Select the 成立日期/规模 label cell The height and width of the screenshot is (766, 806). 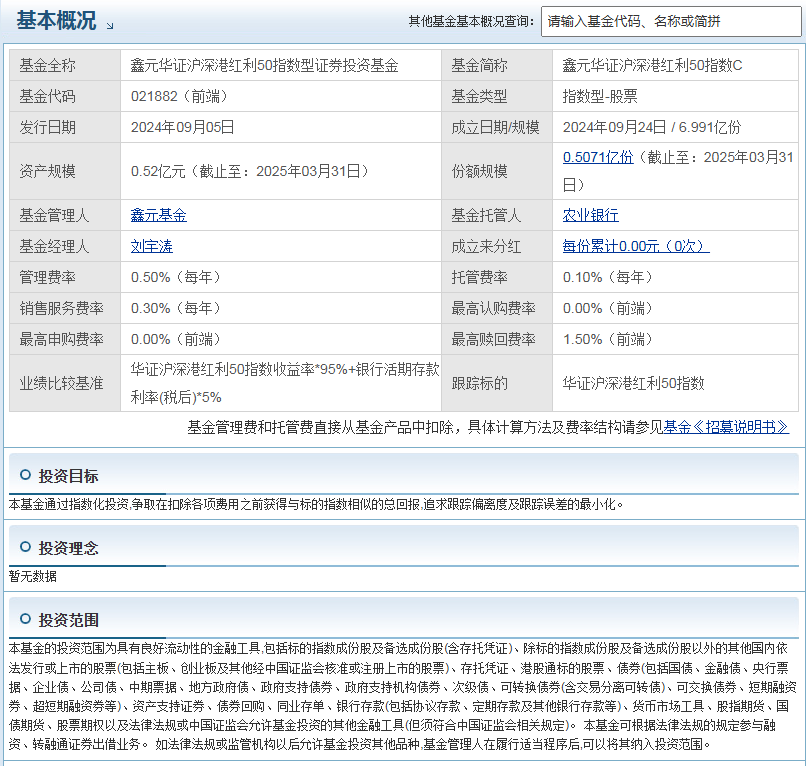pyautogui.click(x=497, y=127)
